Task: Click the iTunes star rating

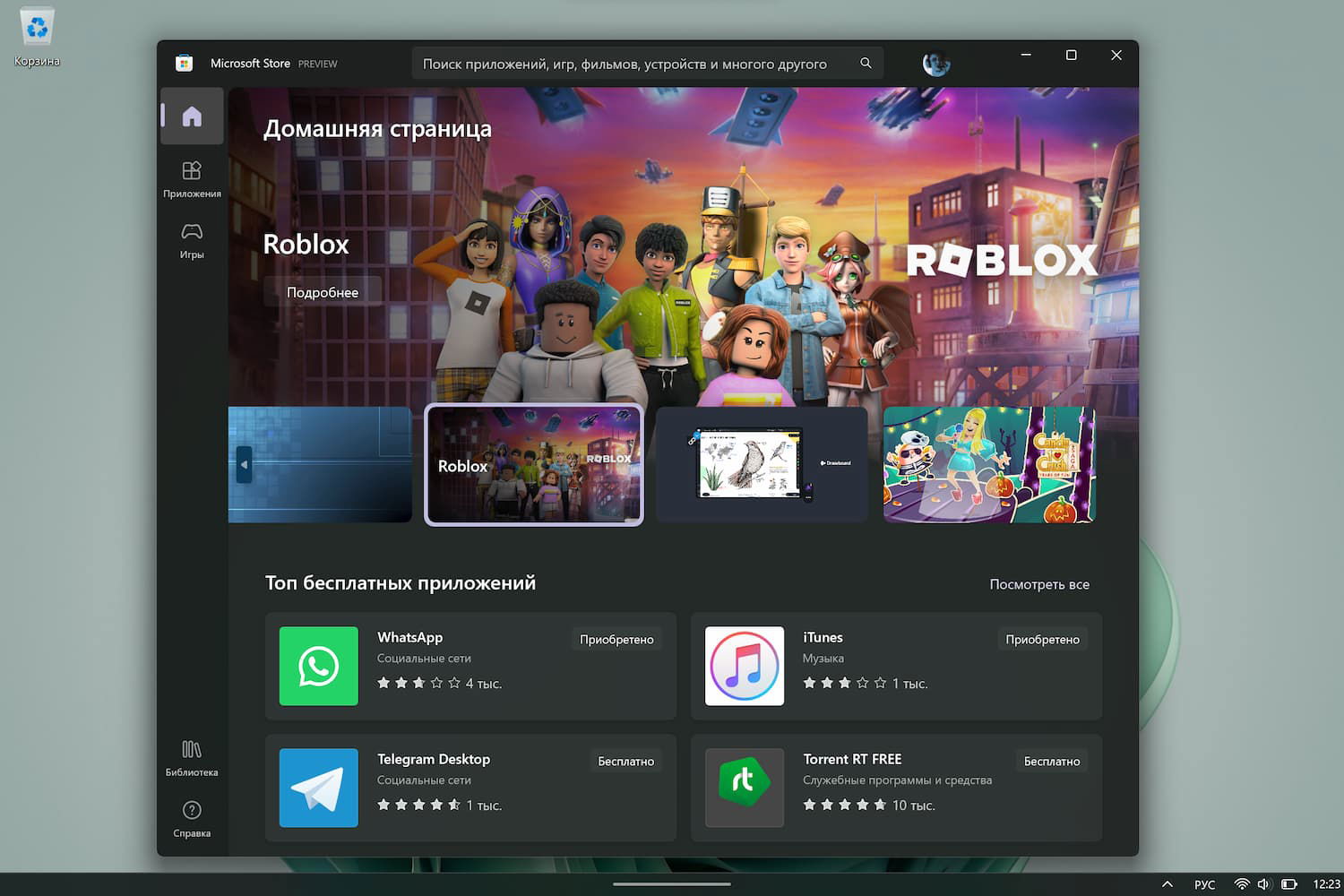Action: click(844, 683)
